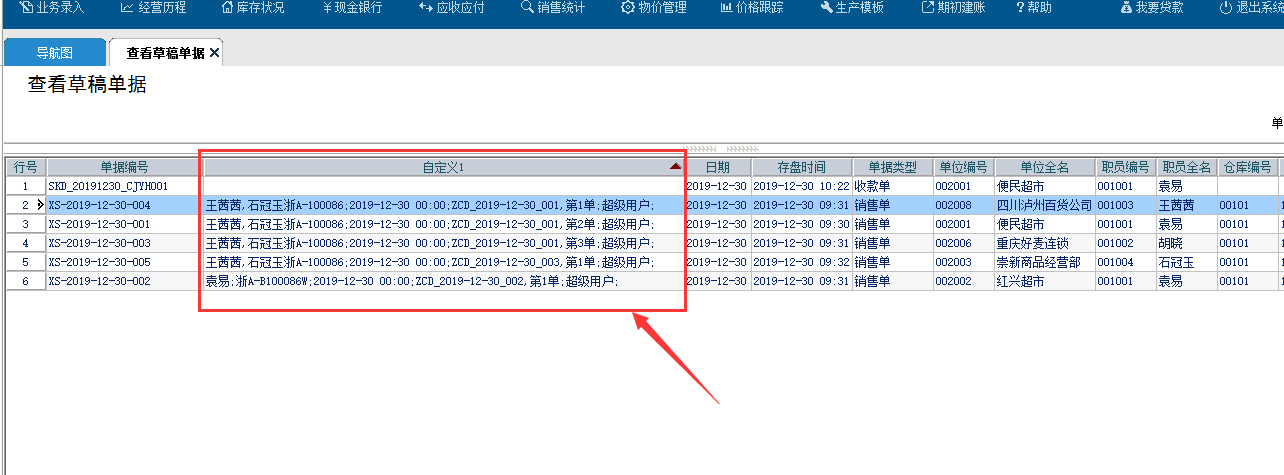Click the save time 2019-12-30 09:32

pos(802,262)
